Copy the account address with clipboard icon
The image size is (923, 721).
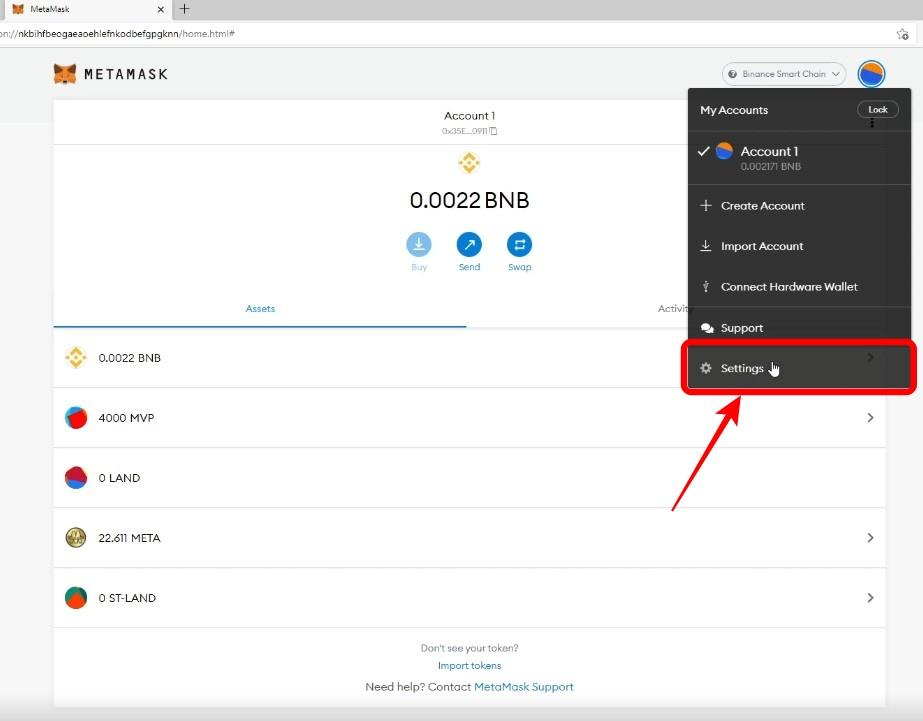coord(493,131)
